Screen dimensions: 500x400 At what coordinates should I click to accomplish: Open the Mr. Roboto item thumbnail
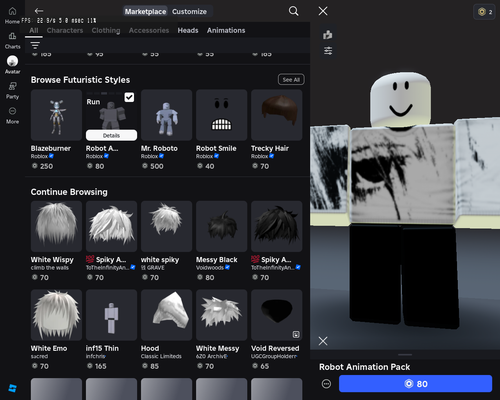(166, 115)
